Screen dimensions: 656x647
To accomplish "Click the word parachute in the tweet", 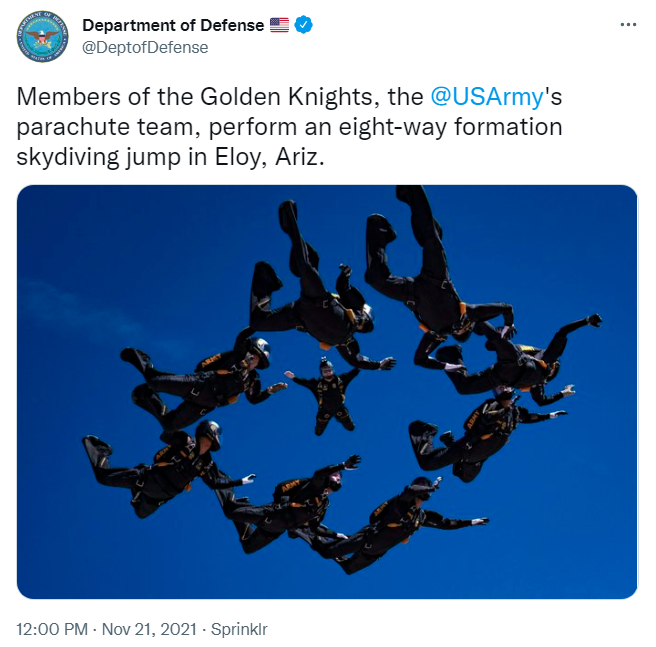I will [x=73, y=127].
